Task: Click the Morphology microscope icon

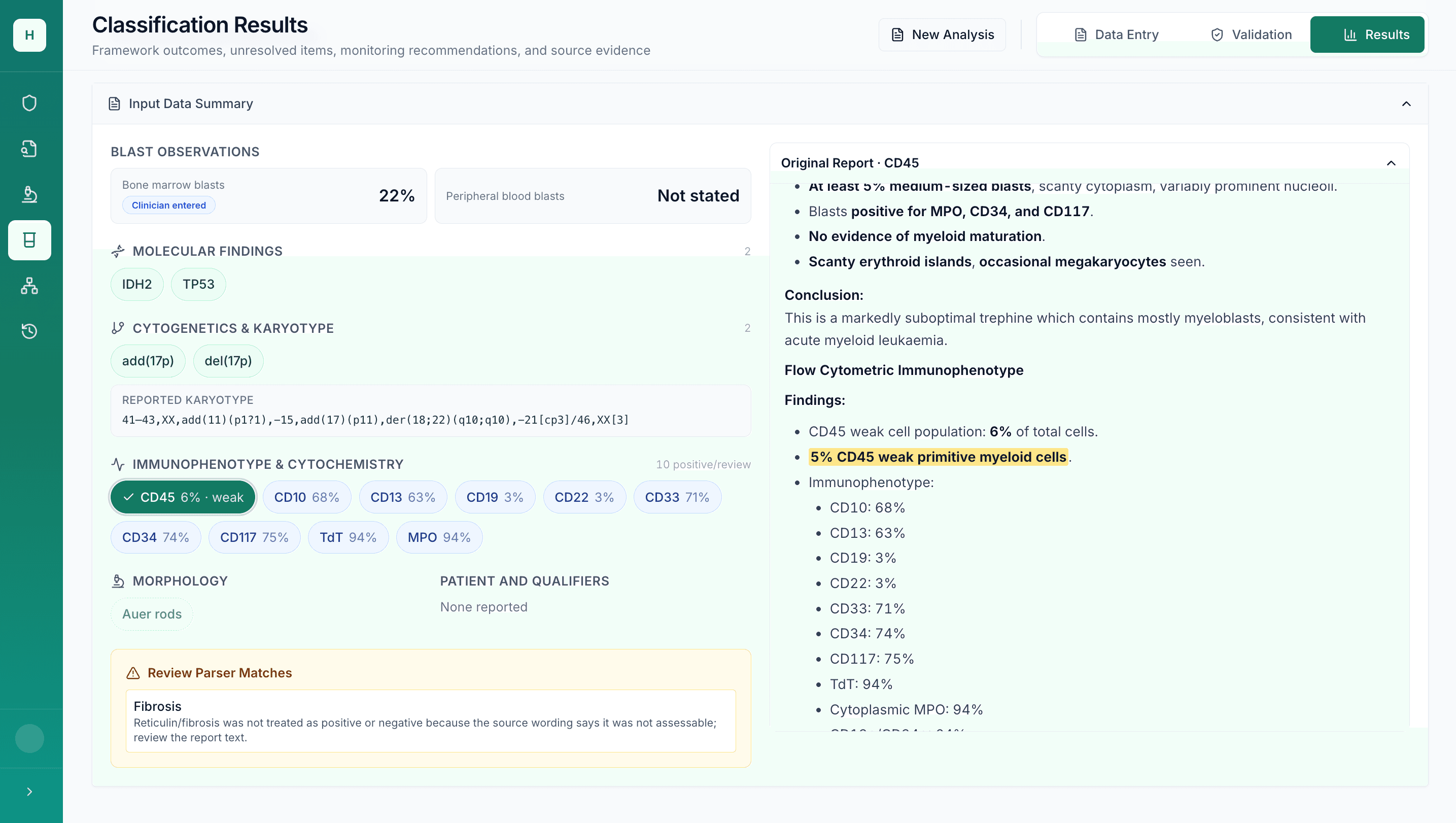Action: pos(118,581)
